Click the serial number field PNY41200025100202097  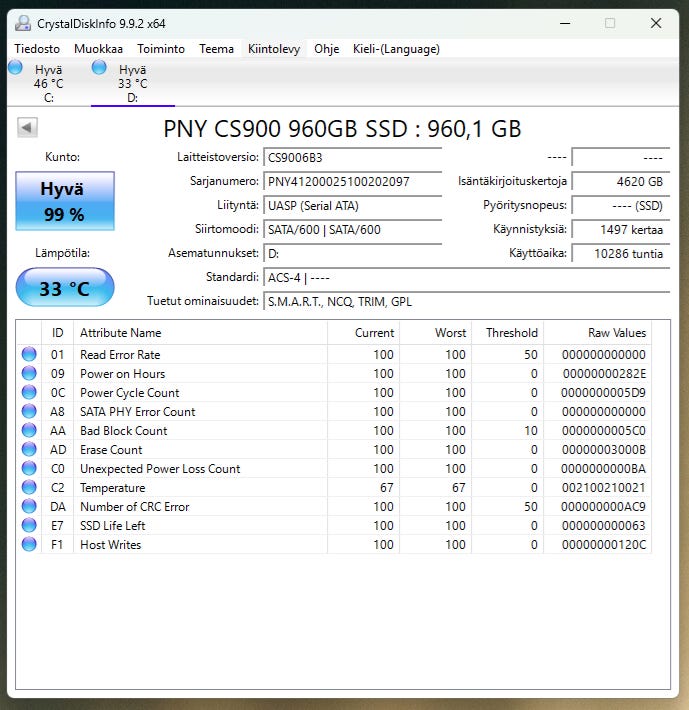pos(352,182)
